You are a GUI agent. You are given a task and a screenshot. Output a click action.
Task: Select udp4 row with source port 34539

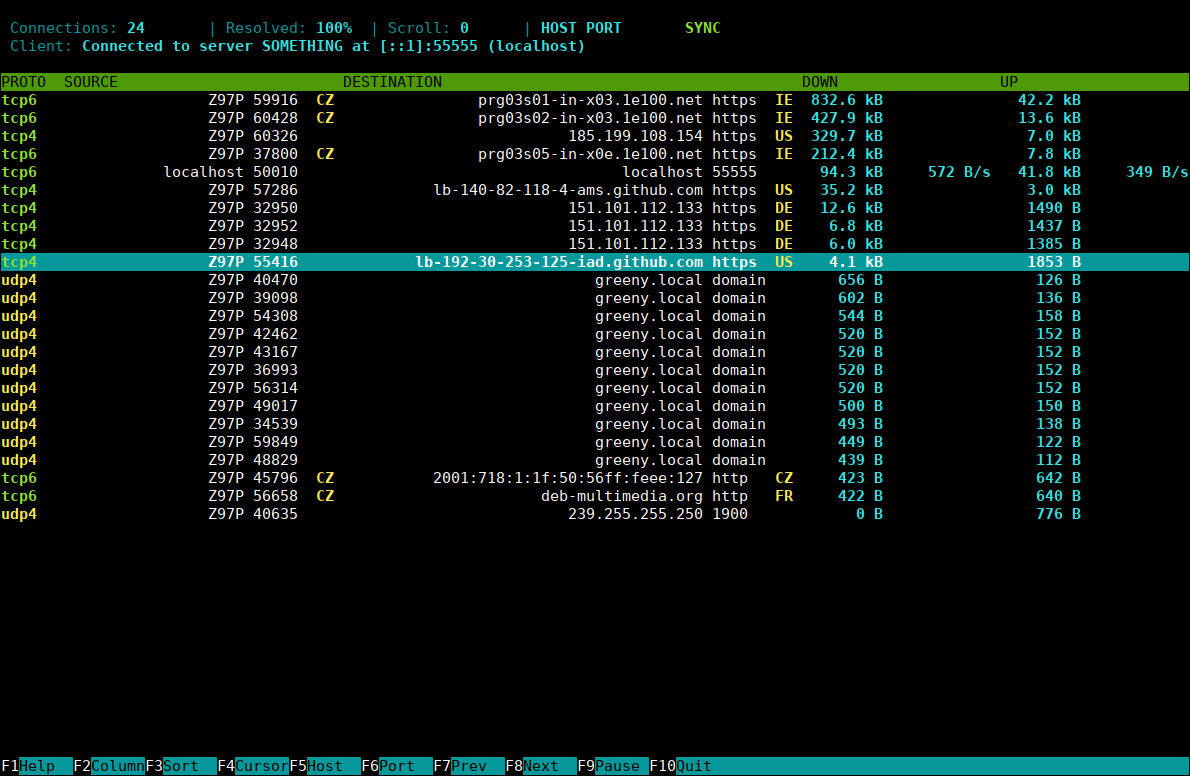click(x=595, y=424)
